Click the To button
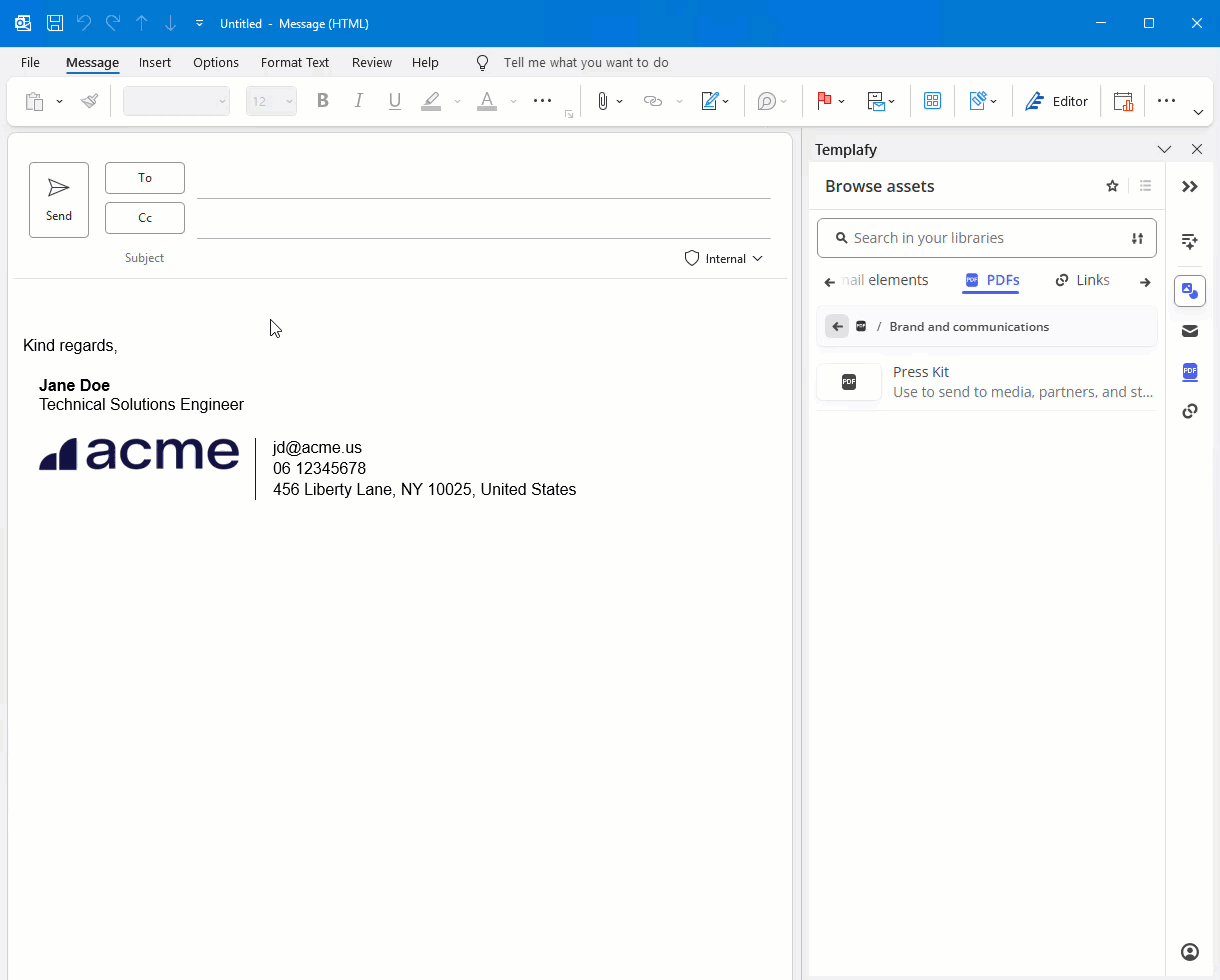This screenshot has height=980, width=1220. (145, 178)
